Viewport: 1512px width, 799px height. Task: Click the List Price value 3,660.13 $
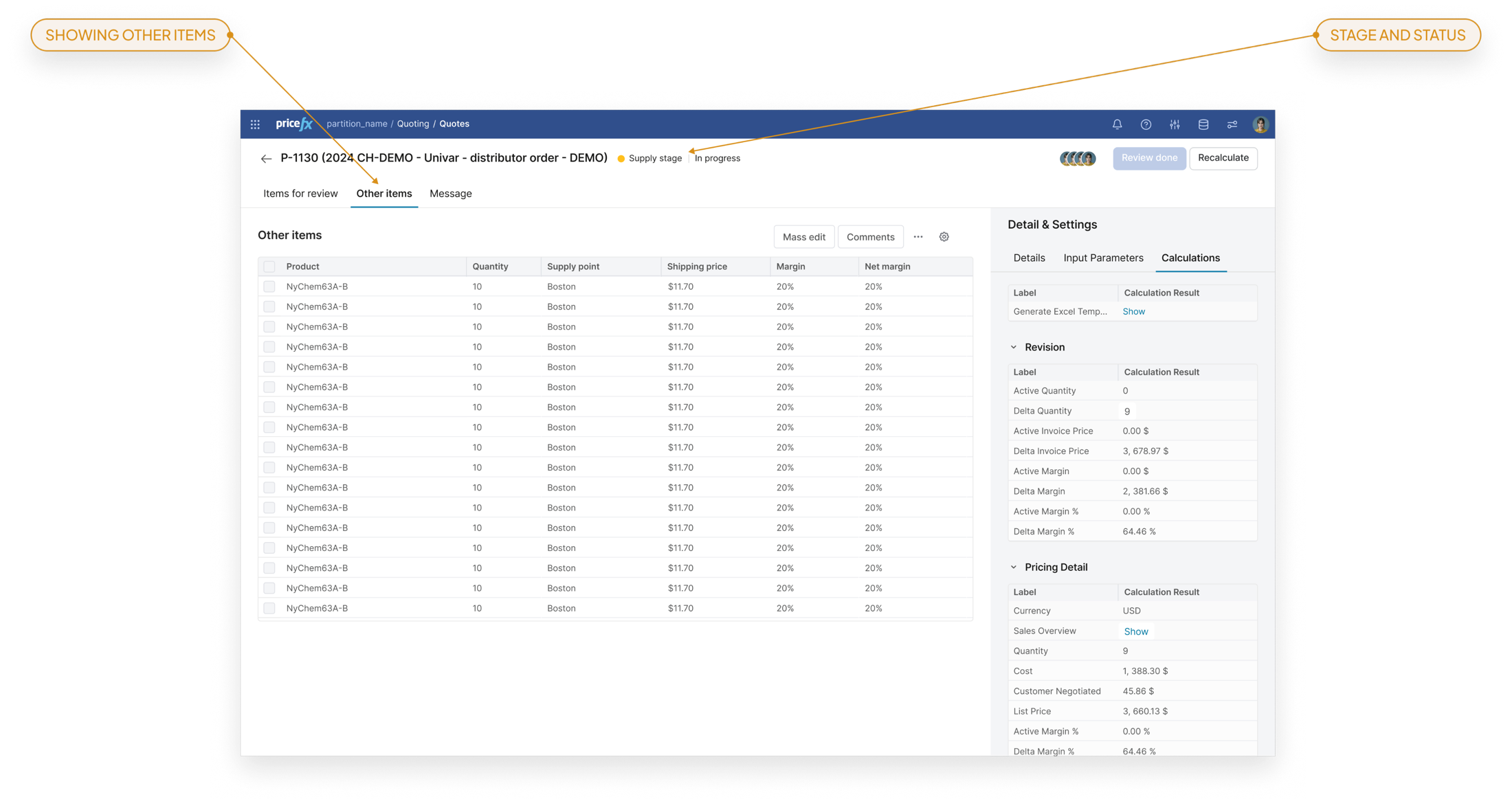pos(1146,711)
